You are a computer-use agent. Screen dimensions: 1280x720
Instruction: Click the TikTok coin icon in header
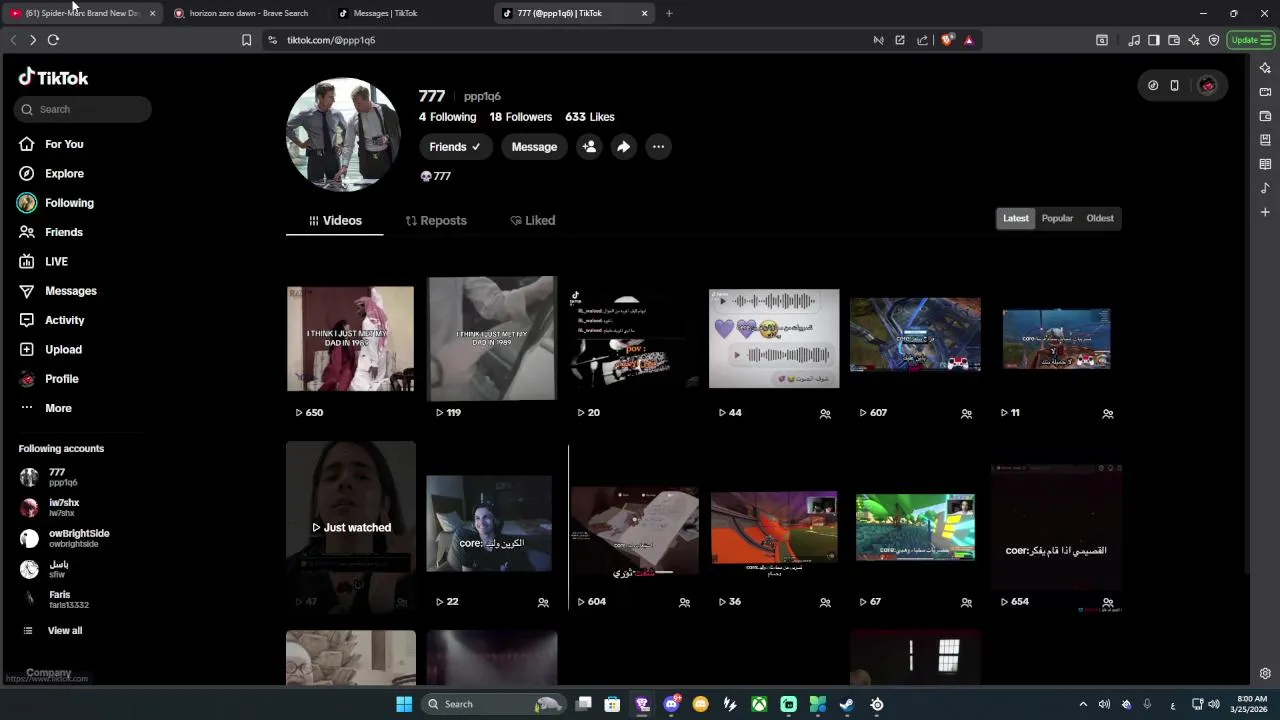point(1153,85)
